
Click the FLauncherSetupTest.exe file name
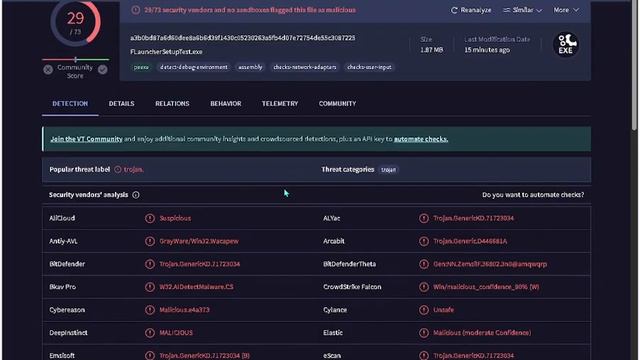click(166, 52)
